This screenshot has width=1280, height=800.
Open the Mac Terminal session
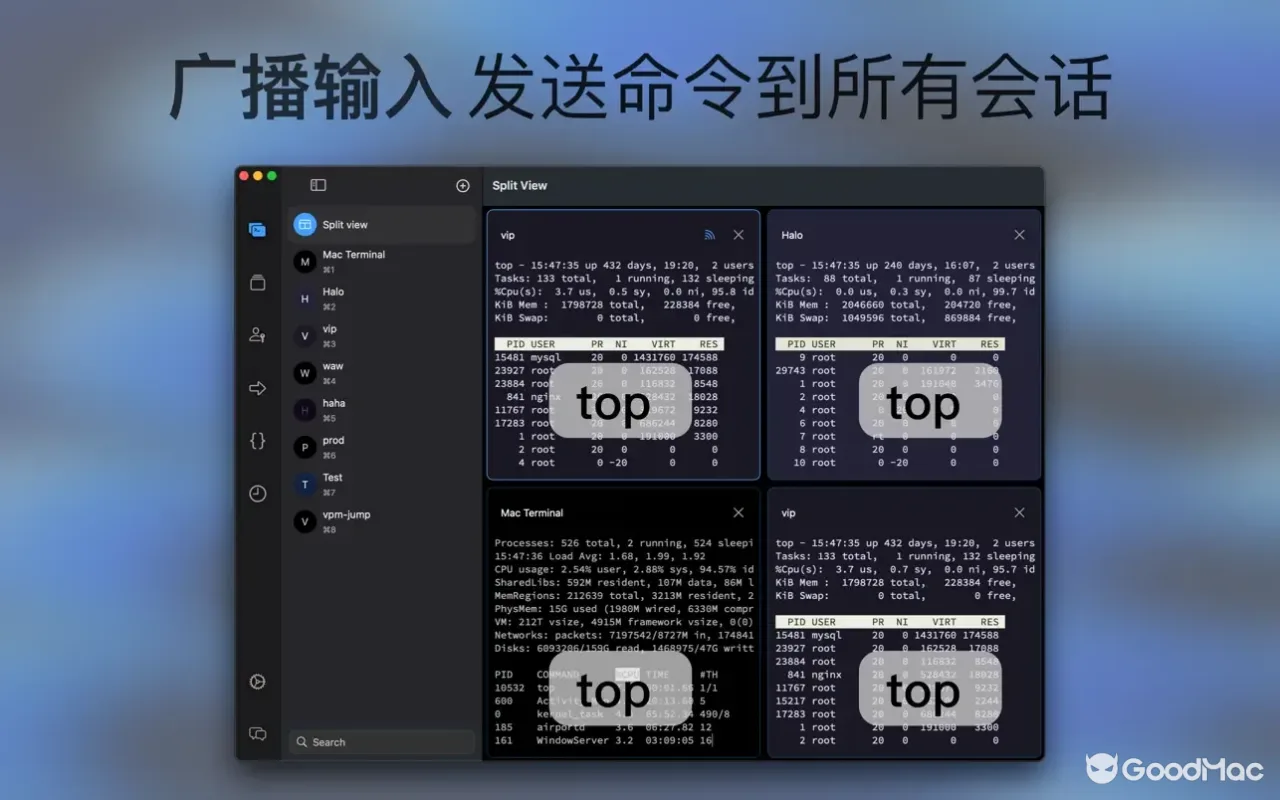coord(382,262)
